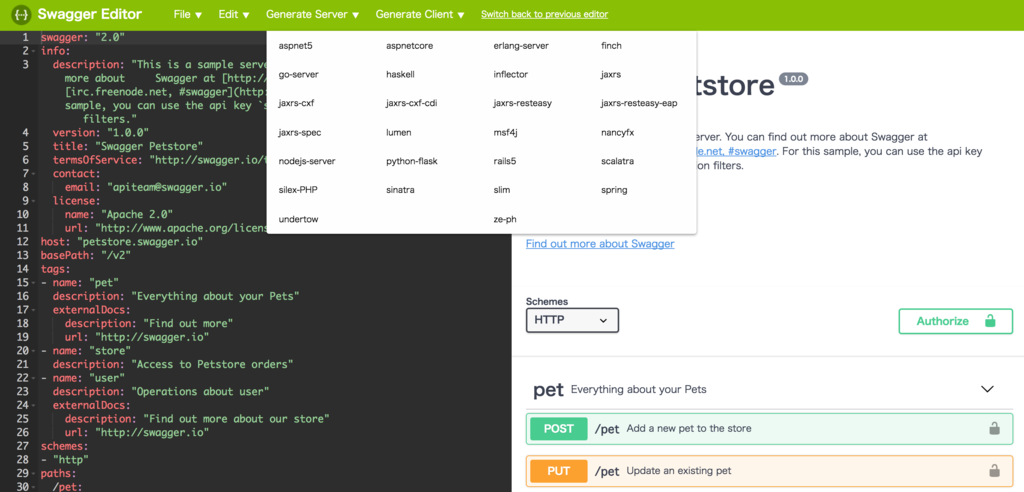Click the swagger: "2.0" first editor line

(x=82, y=37)
